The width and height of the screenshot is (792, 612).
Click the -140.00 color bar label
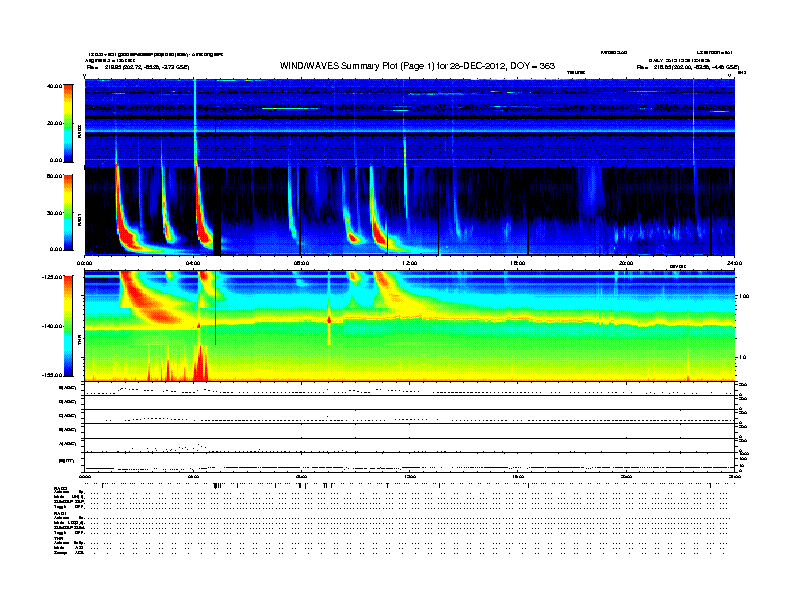pyautogui.click(x=52, y=326)
